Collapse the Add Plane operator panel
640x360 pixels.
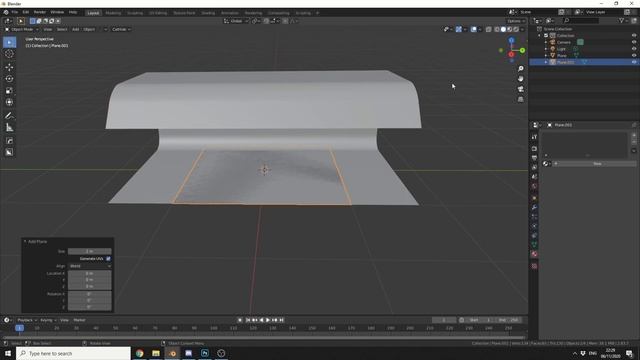[25, 242]
